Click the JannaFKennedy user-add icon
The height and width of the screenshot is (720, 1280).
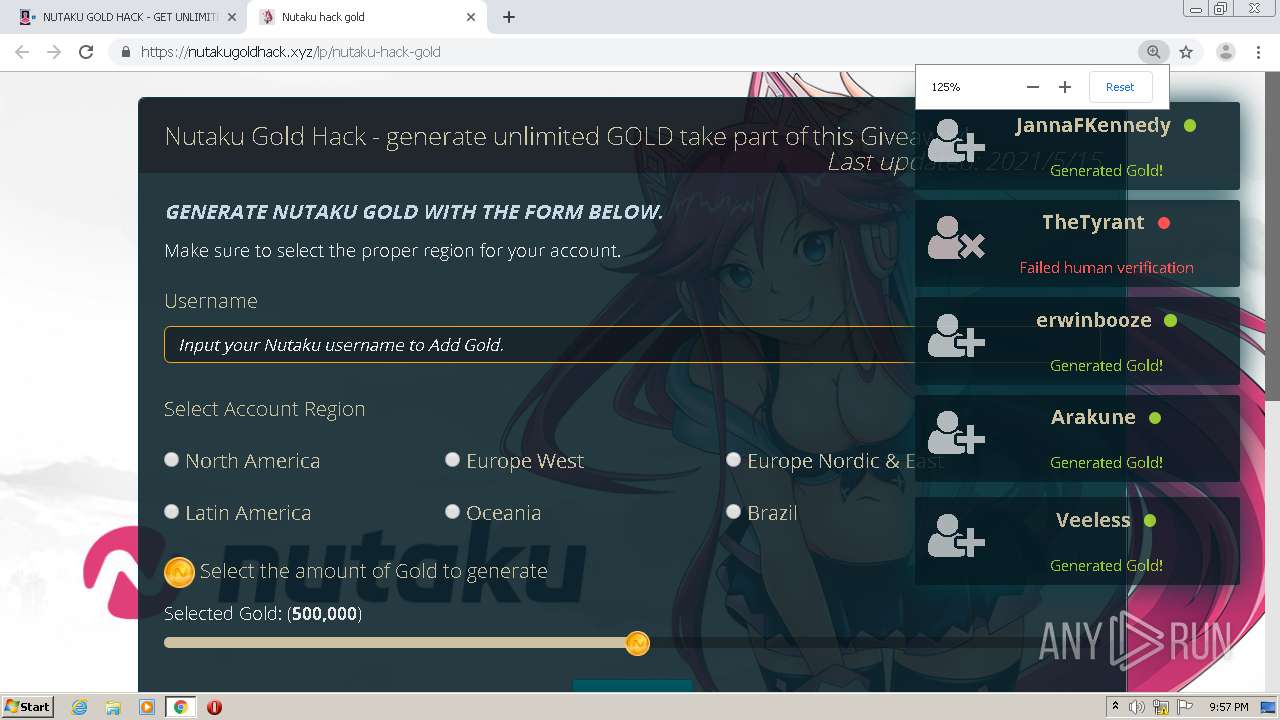pyautogui.click(x=956, y=142)
